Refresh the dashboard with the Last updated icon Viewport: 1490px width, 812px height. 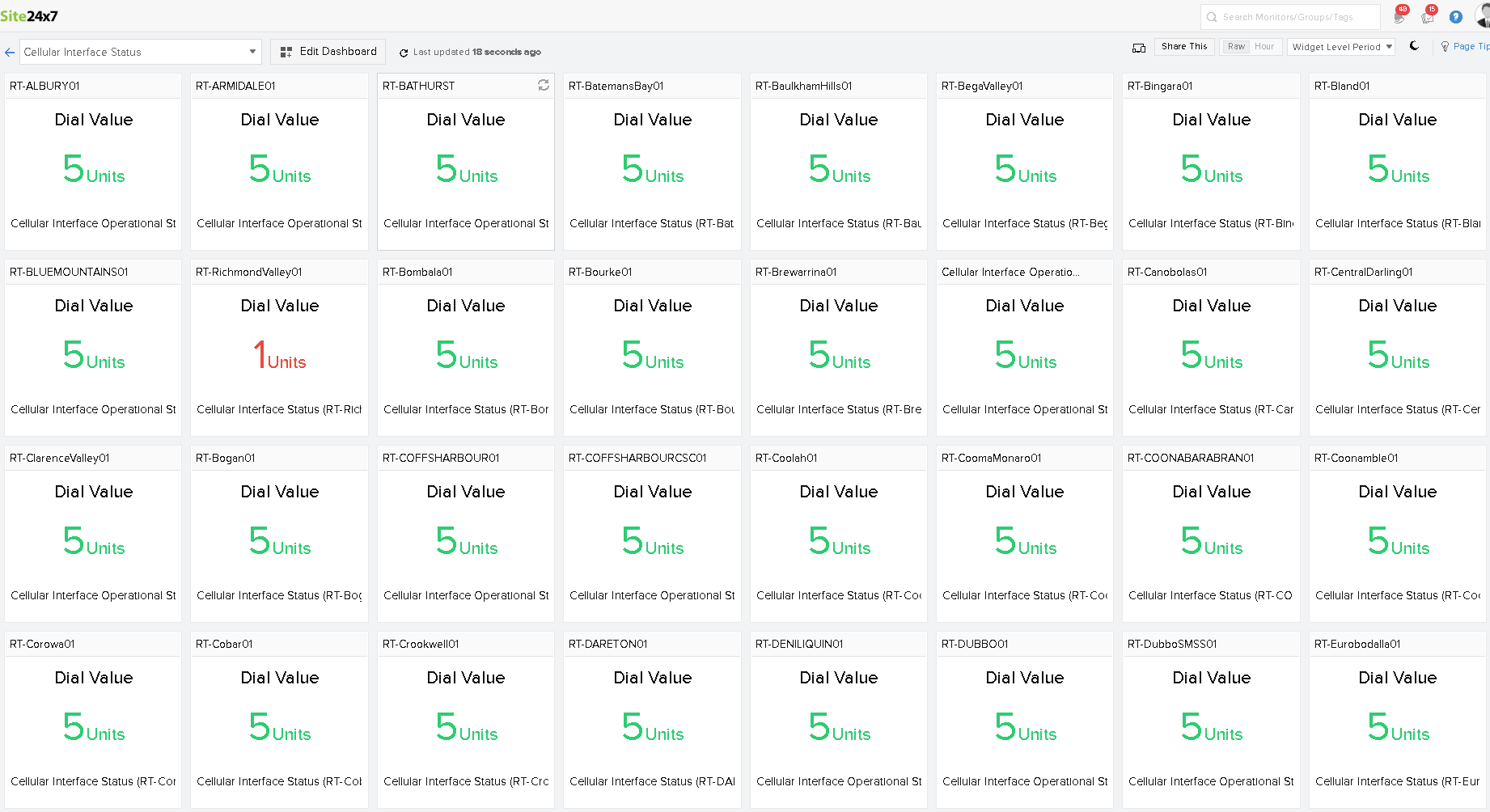pos(404,53)
